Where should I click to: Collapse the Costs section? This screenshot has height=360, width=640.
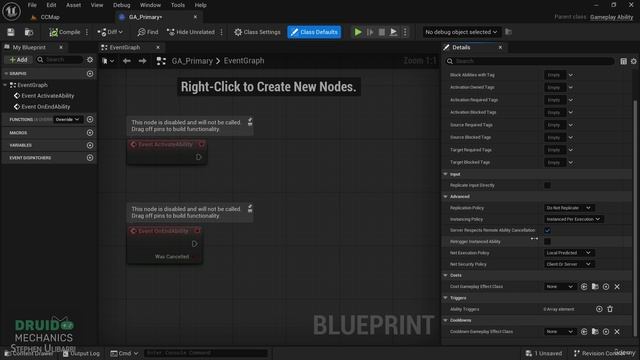[x=446, y=275]
